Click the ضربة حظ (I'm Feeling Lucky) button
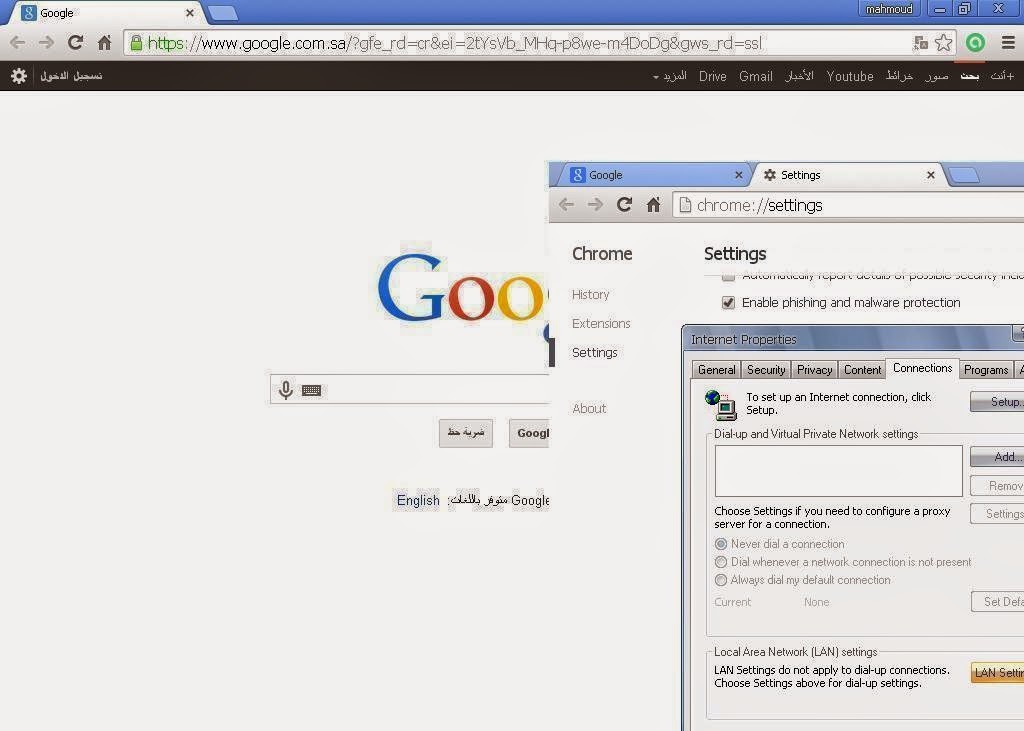 point(466,433)
